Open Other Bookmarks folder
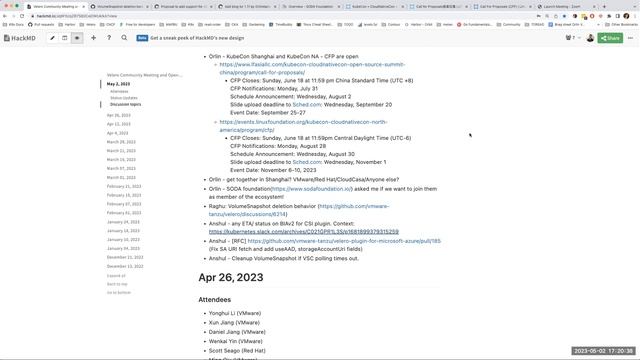This screenshot has width=640, height=360. click(x=621, y=24)
